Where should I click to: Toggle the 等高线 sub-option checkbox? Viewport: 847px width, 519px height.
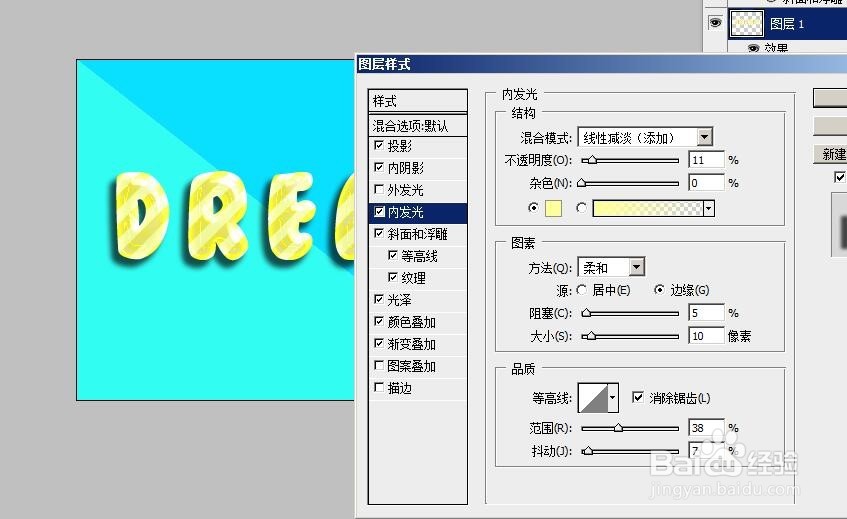[393, 255]
